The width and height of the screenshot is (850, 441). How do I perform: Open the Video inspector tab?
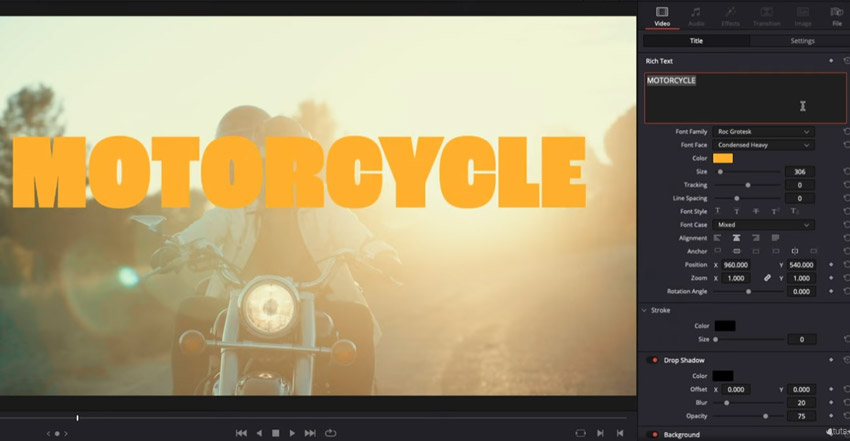[x=662, y=16]
